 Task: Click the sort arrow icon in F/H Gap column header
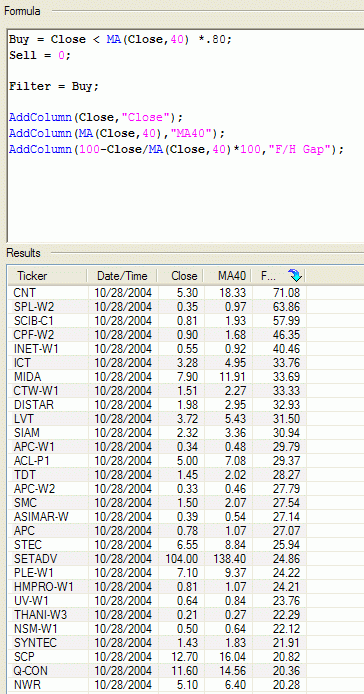point(294,276)
